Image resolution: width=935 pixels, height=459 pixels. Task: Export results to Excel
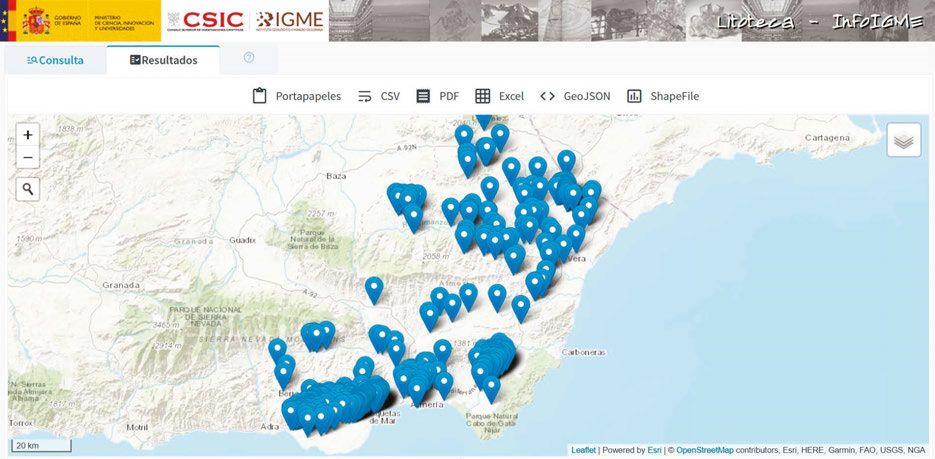[499, 96]
